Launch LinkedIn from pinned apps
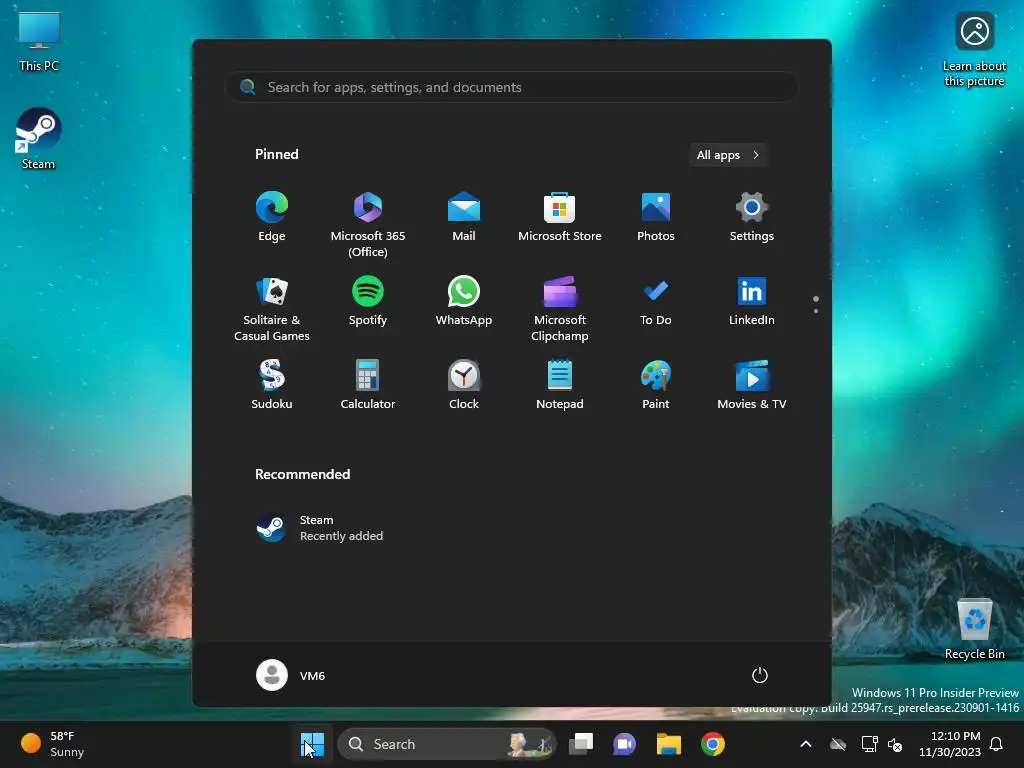 pyautogui.click(x=752, y=301)
